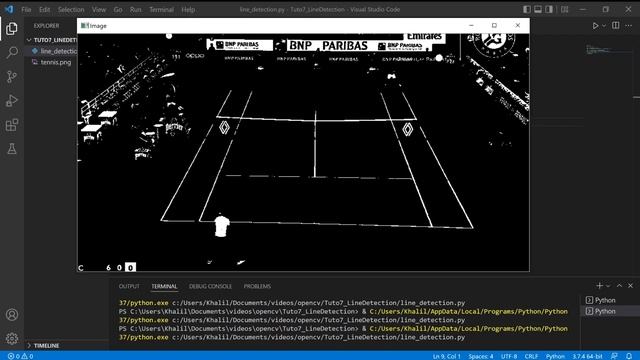The image size is (640, 360).
Task: Maximize the panel size chevron
Action: (x=619, y=286)
